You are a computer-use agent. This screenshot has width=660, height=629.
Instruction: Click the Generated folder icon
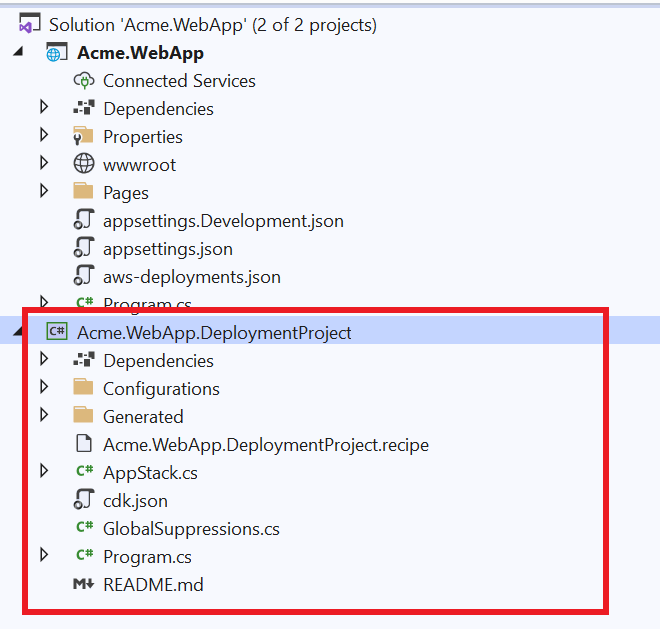click(x=83, y=415)
